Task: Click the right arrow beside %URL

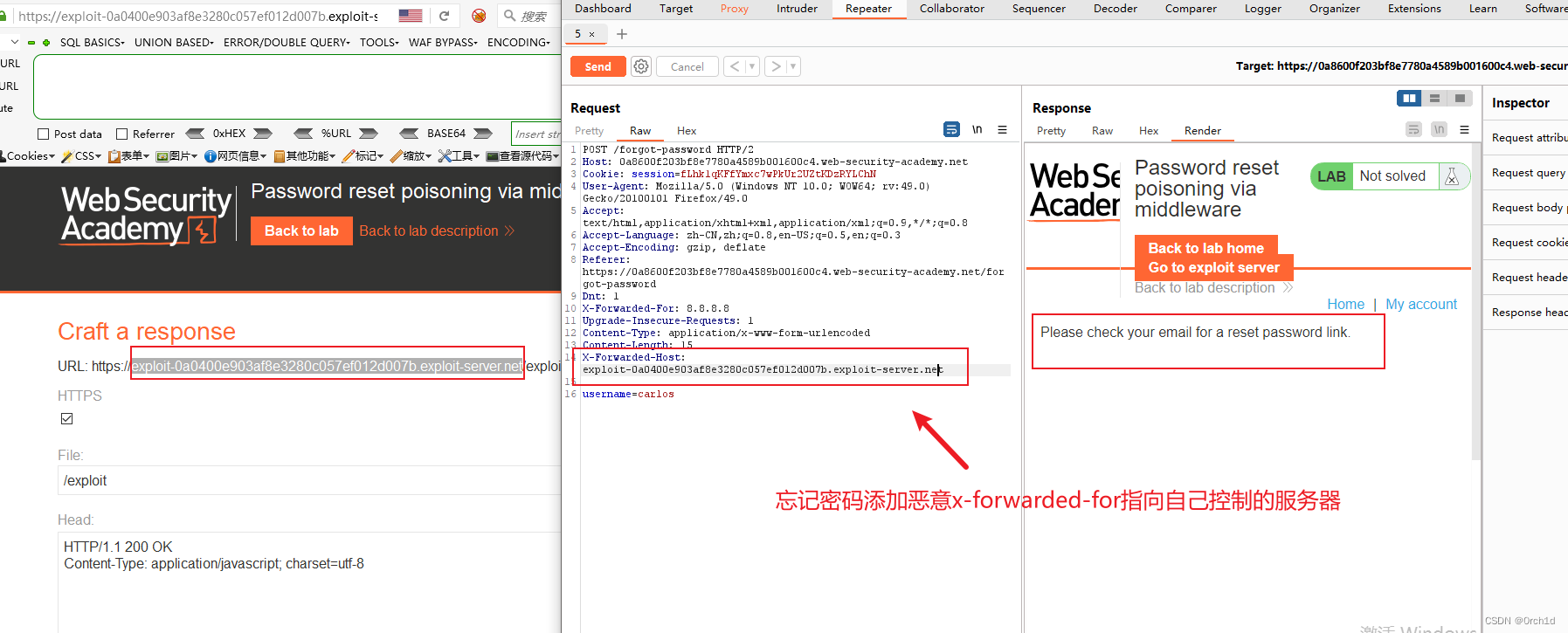Action: point(369,134)
